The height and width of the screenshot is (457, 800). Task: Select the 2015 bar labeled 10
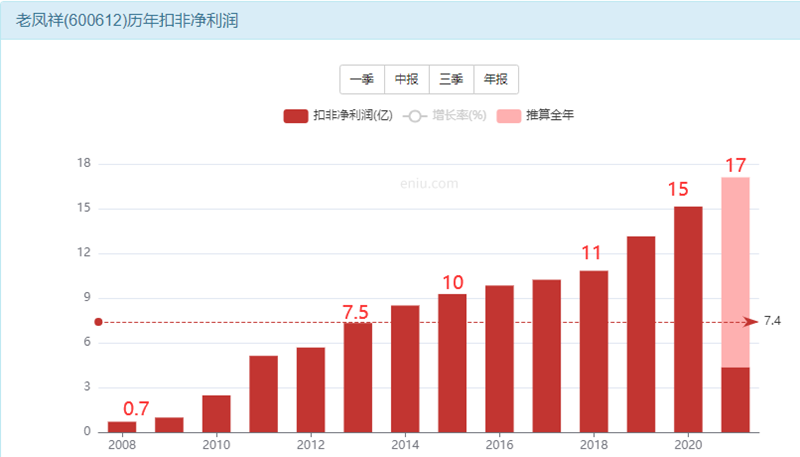(453, 363)
